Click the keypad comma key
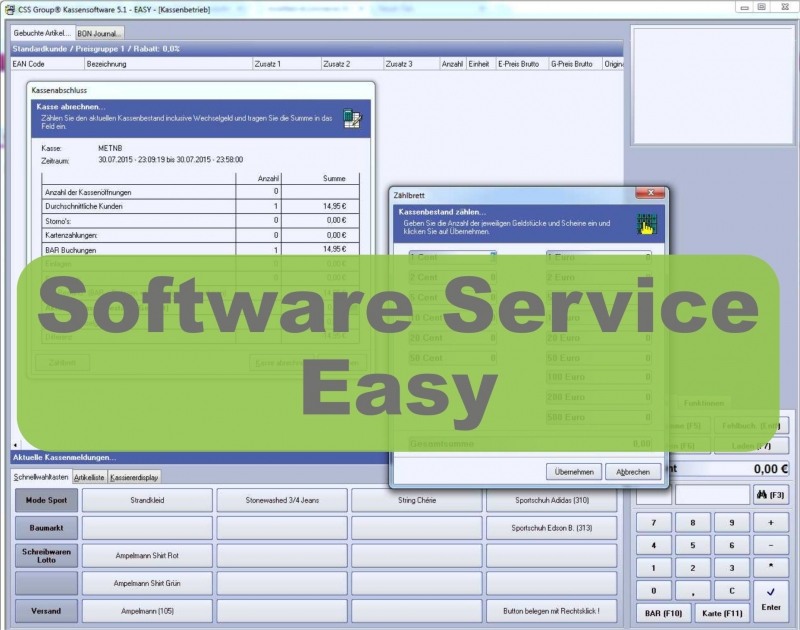 (x=692, y=591)
